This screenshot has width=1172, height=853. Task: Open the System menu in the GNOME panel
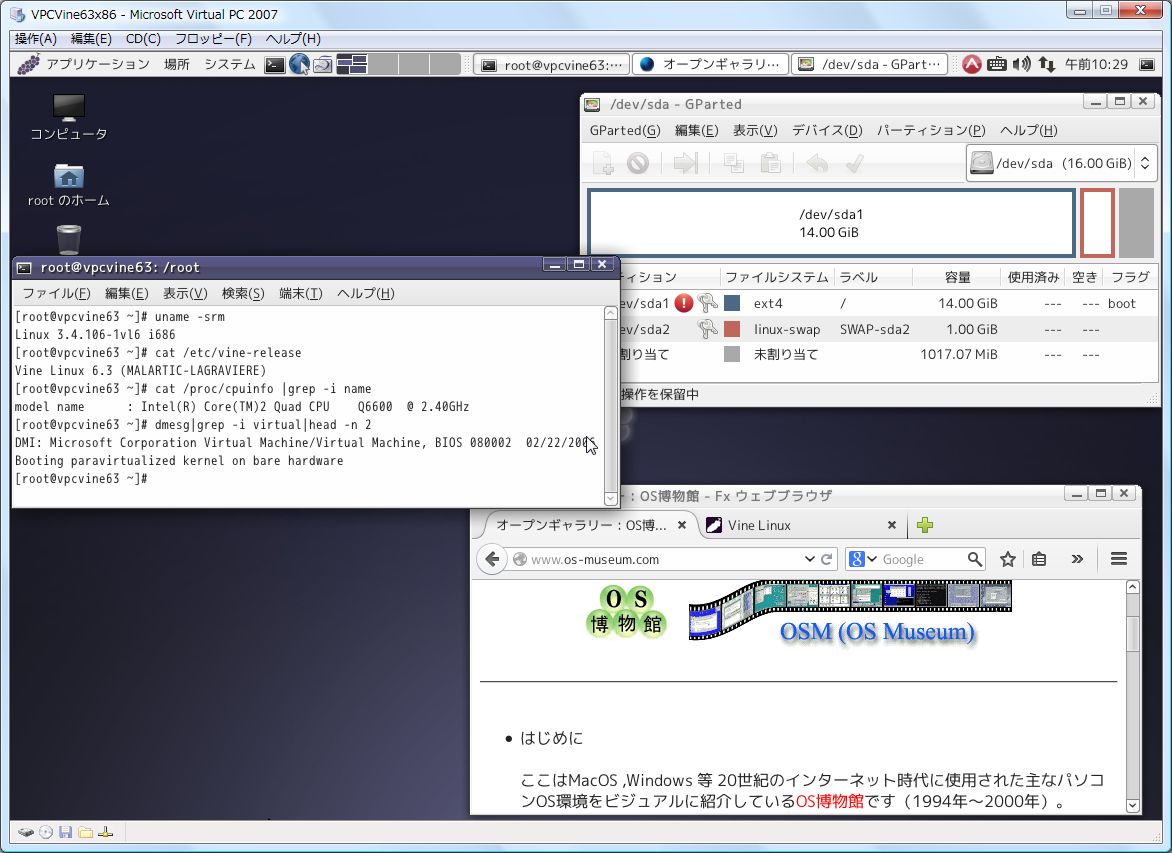pyautogui.click(x=229, y=64)
